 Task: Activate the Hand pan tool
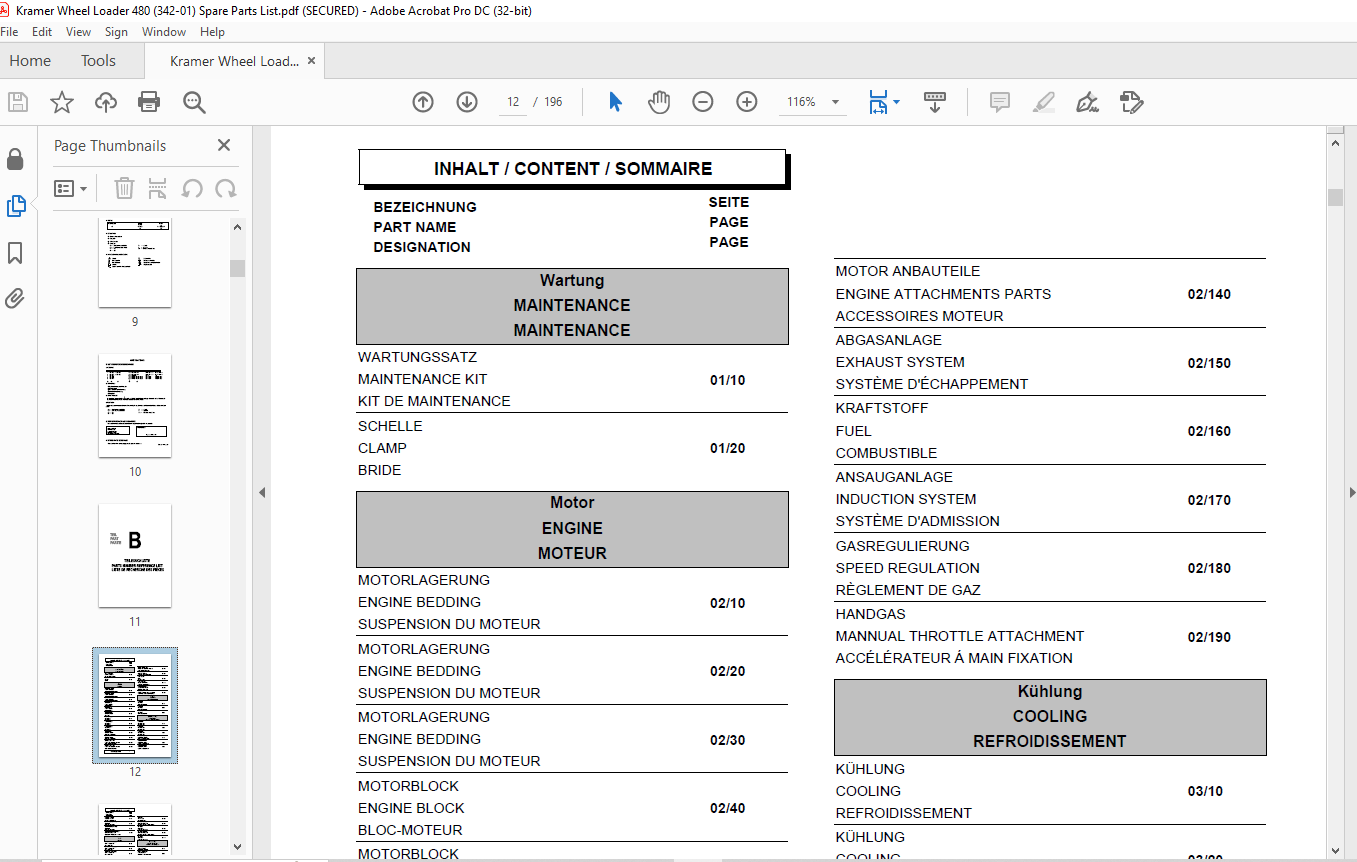659,102
